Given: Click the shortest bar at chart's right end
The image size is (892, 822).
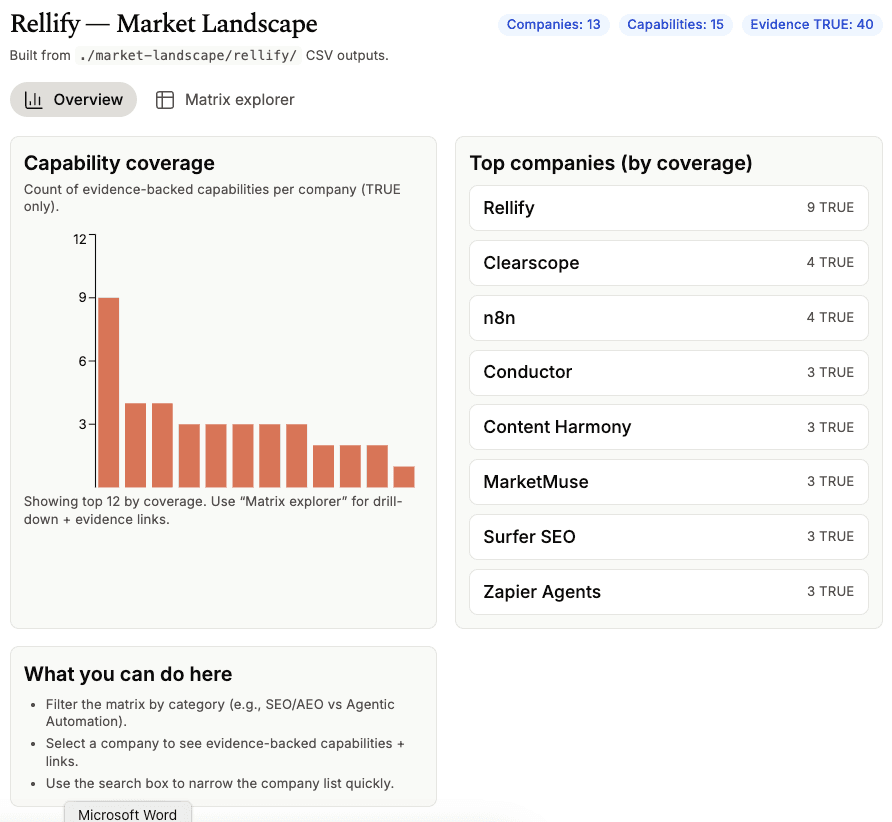Looking at the screenshot, I should [404, 477].
